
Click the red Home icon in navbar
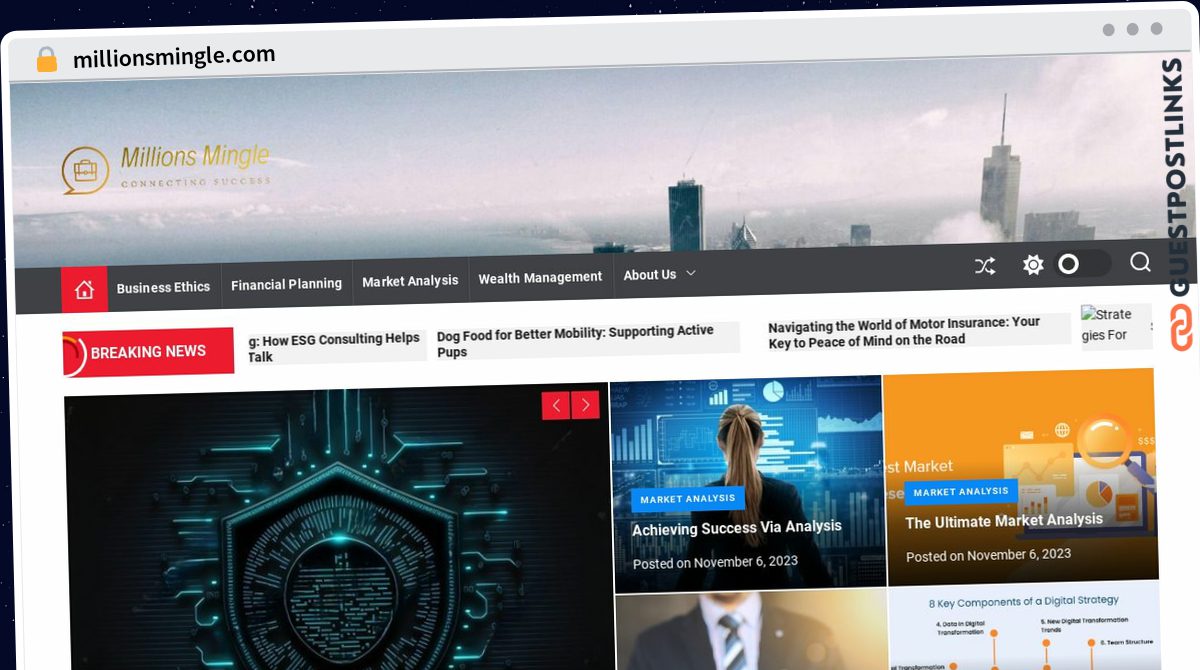tap(84, 290)
